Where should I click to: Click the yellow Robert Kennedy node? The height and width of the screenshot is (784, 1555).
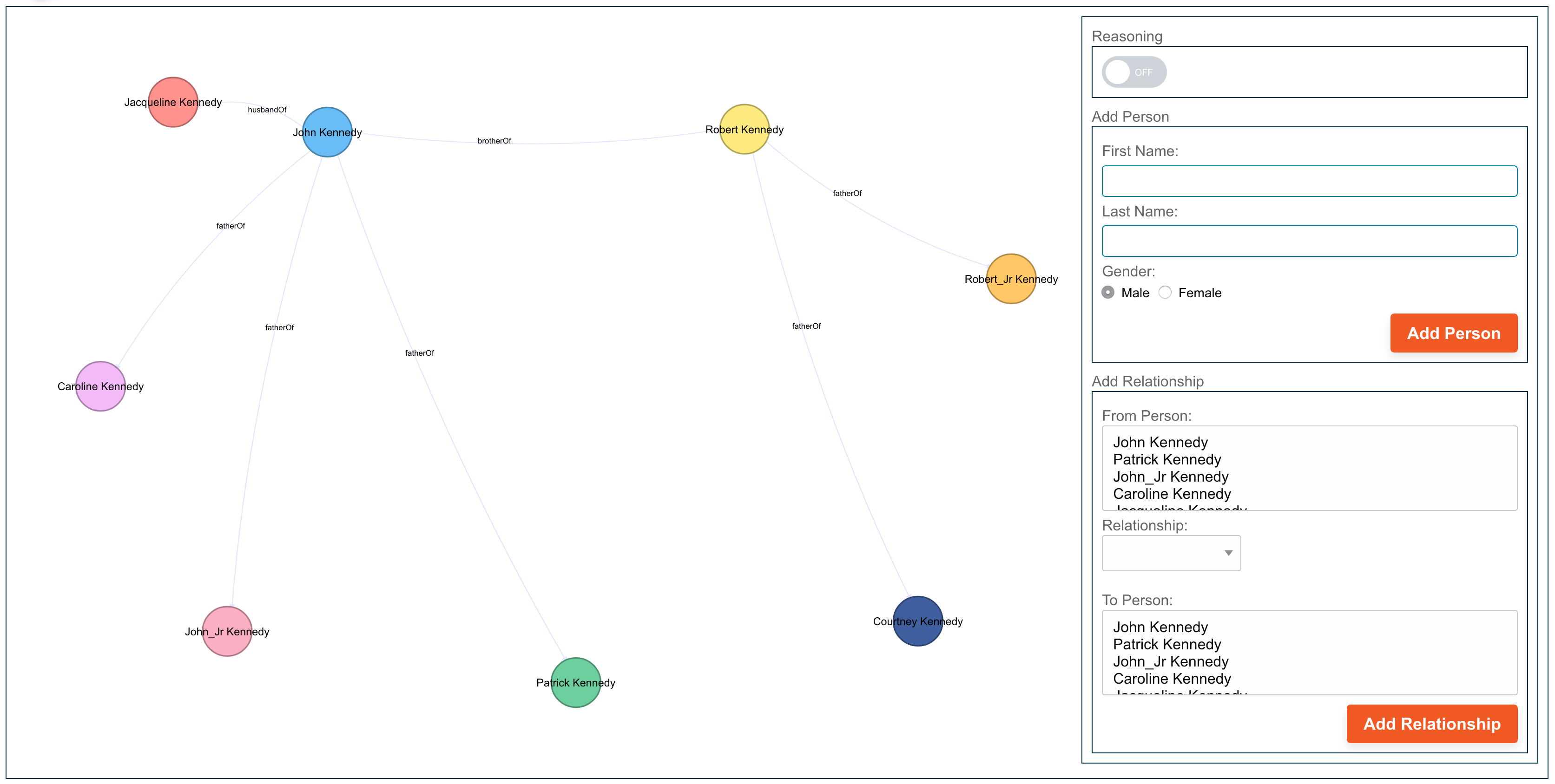pos(744,129)
